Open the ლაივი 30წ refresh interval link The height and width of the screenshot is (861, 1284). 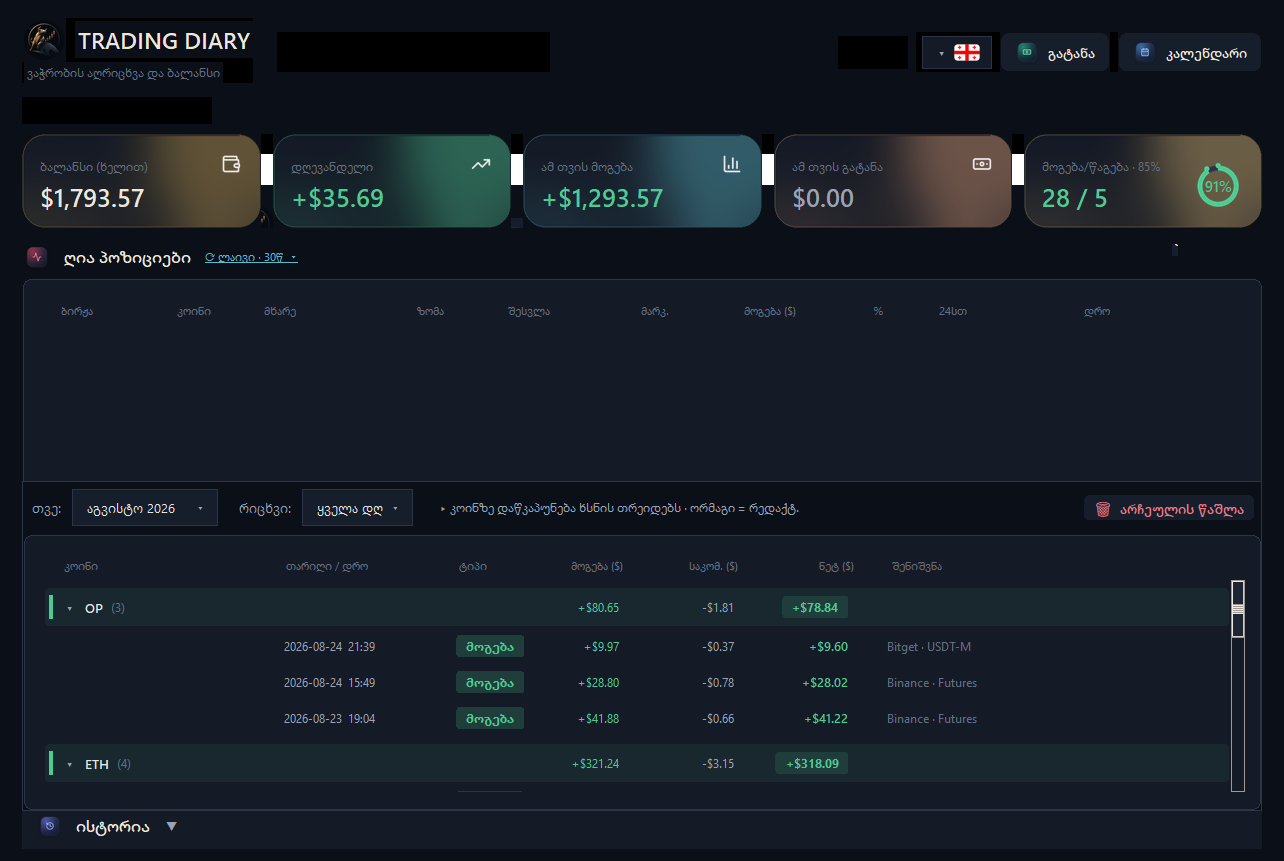250,257
